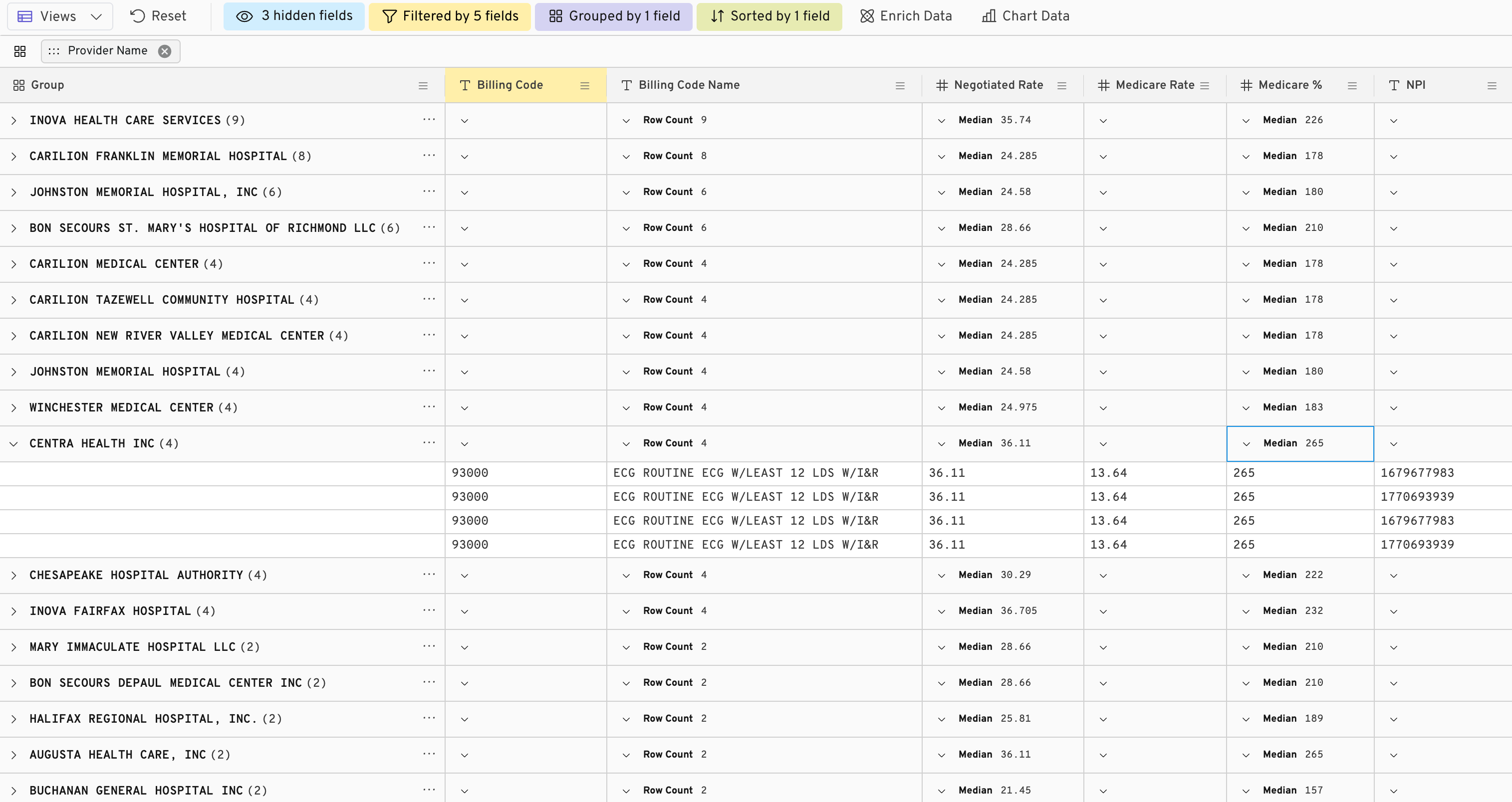Open more options for CARILION NEW RIVER VALLEY MEDICAL CENTER
The width and height of the screenshot is (1512, 802).
pos(429,335)
